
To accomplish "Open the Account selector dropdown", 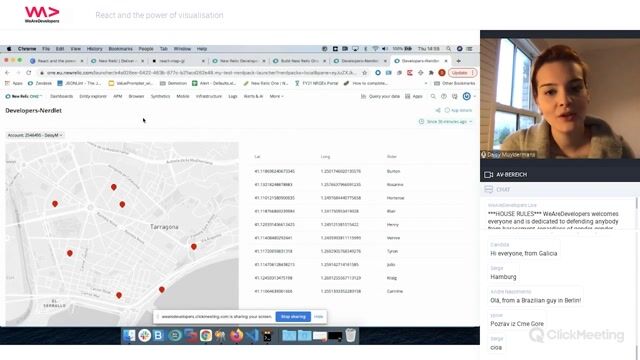I will 35,135.
